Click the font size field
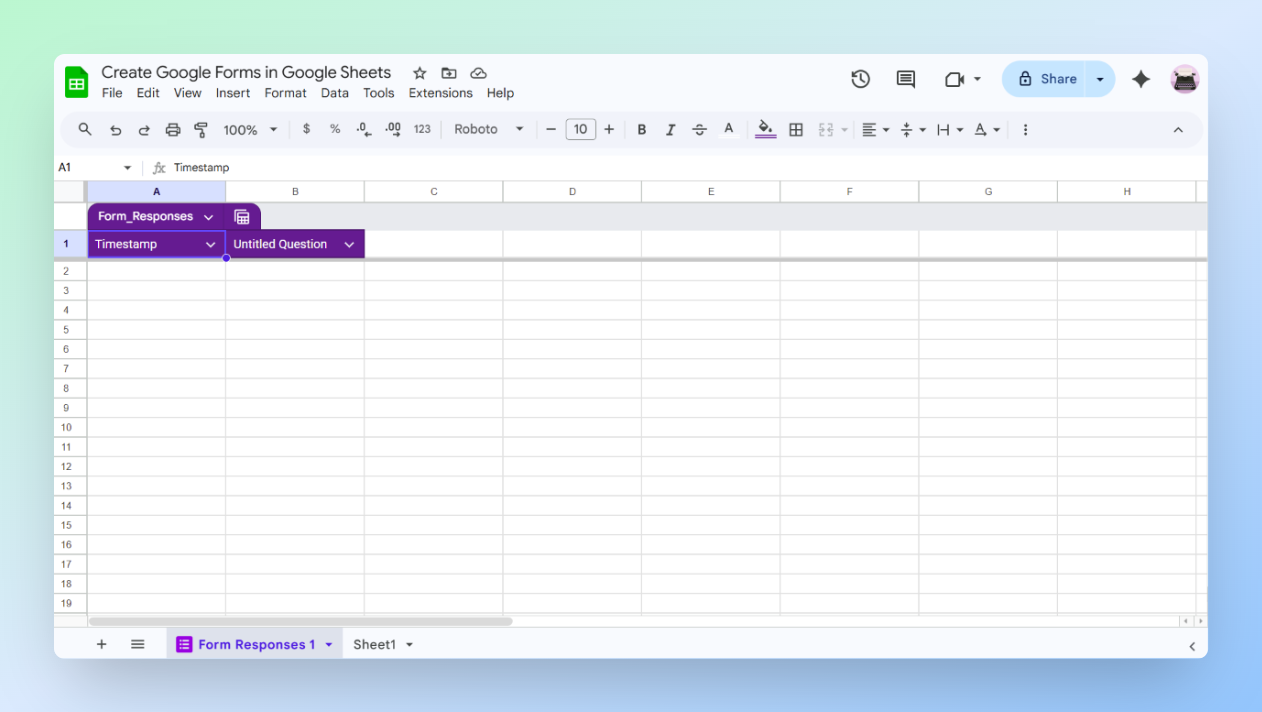The image size is (1262, 712). pos(580,129)
